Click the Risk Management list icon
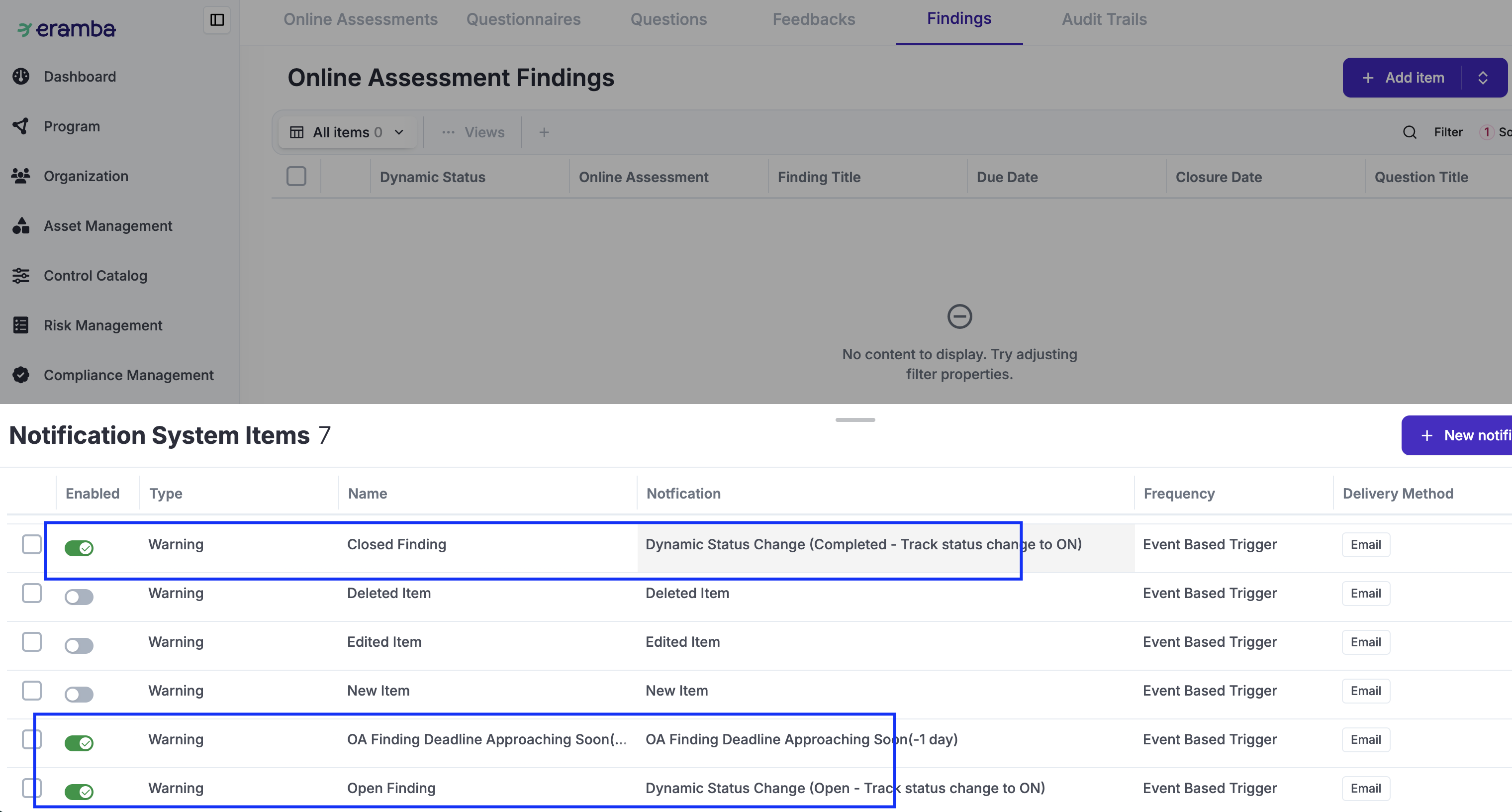The width and height of the screenshot is (1512, 812). 21,325
